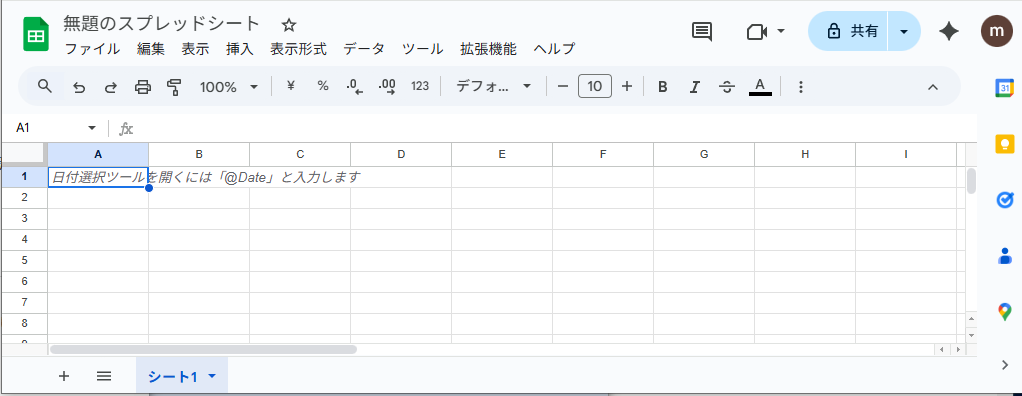Open the comment history icon

701,31
